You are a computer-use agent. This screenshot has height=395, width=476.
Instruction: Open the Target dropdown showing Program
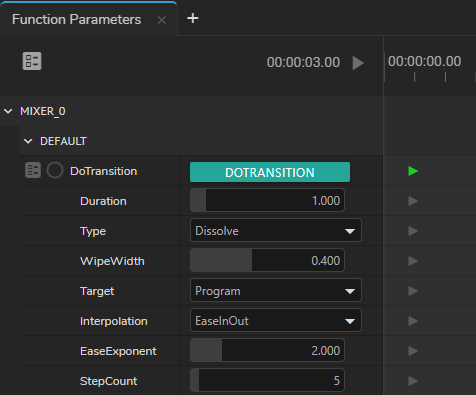(276, 290)
